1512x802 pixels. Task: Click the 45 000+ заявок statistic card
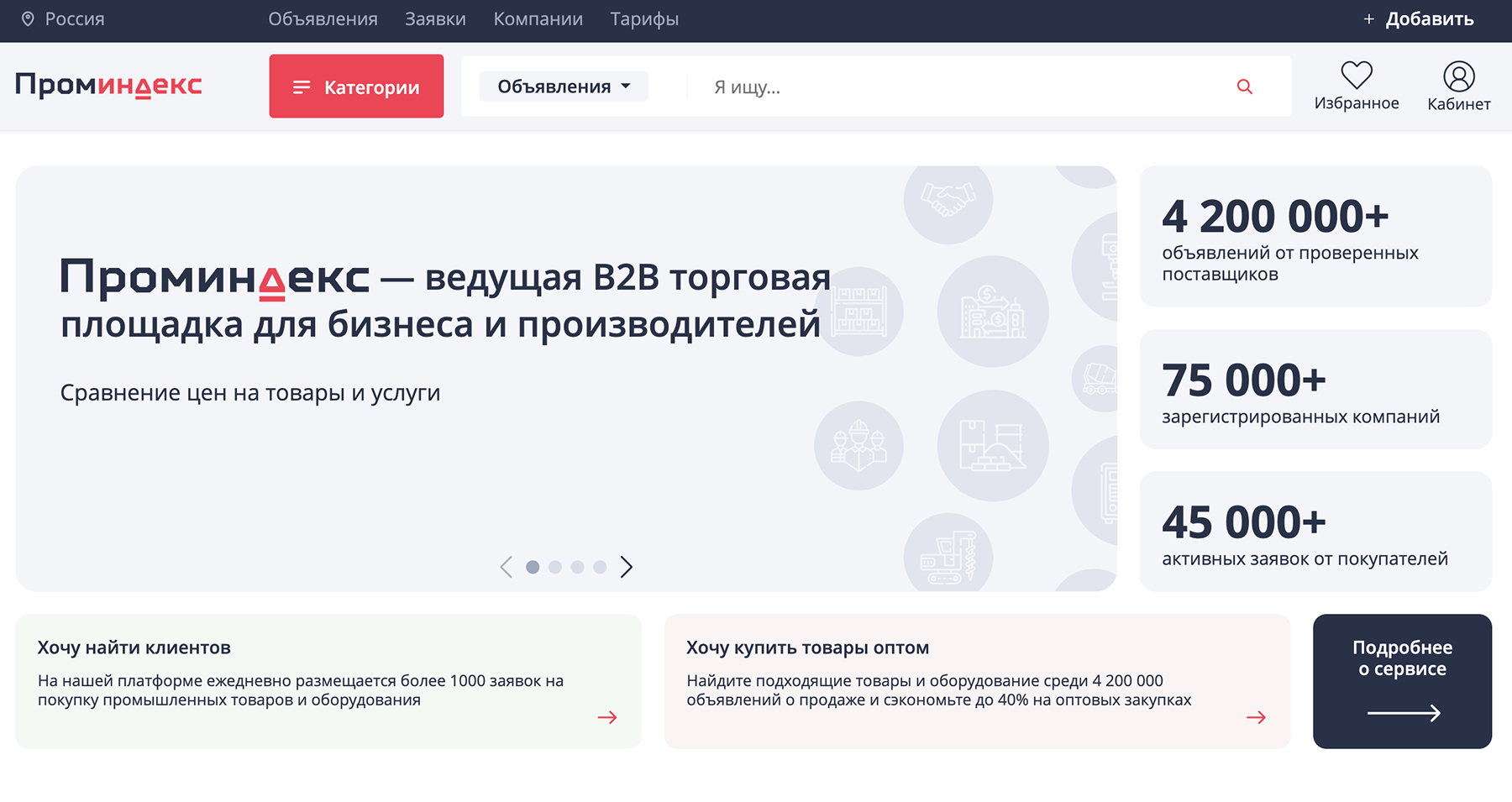click(x=1315, y=531)
